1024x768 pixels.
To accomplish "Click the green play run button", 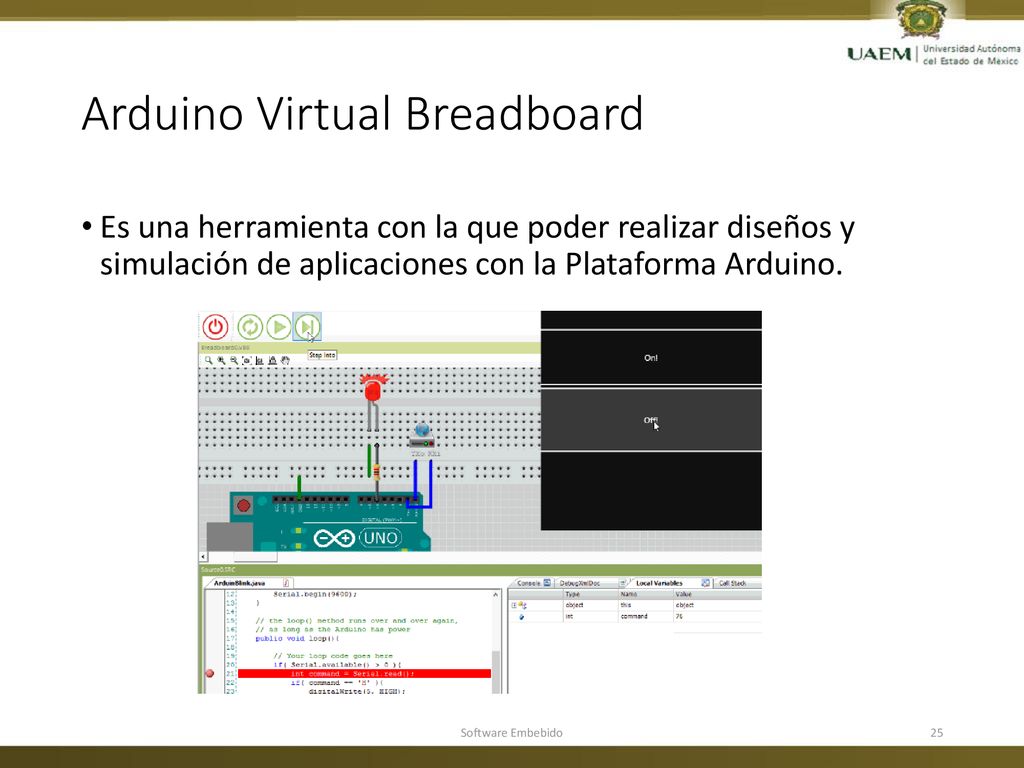I will (279, 327).
